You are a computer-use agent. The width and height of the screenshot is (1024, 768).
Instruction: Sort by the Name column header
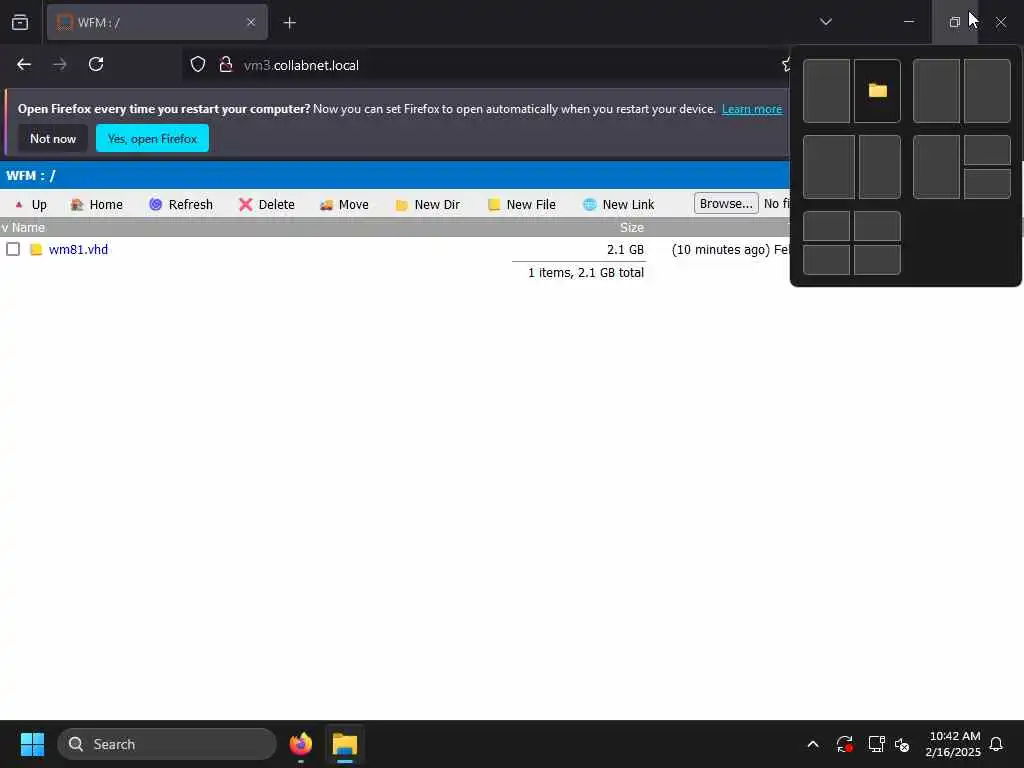(x=28, y=227)
